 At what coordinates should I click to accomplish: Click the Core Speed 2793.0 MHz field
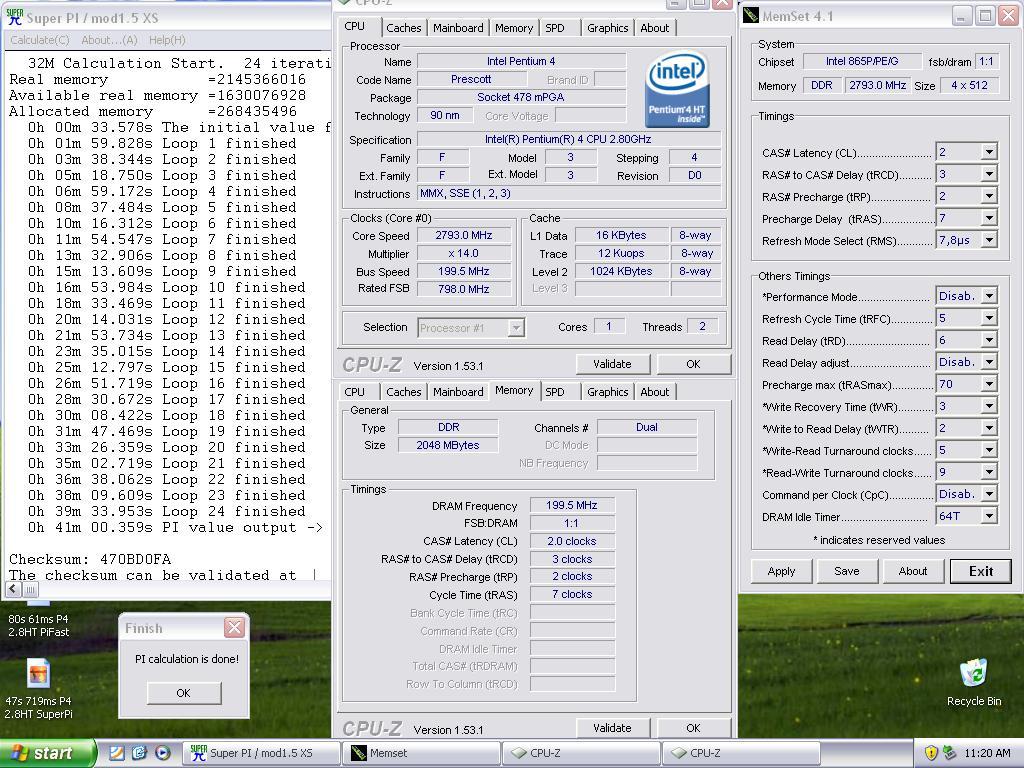(464, 235)
